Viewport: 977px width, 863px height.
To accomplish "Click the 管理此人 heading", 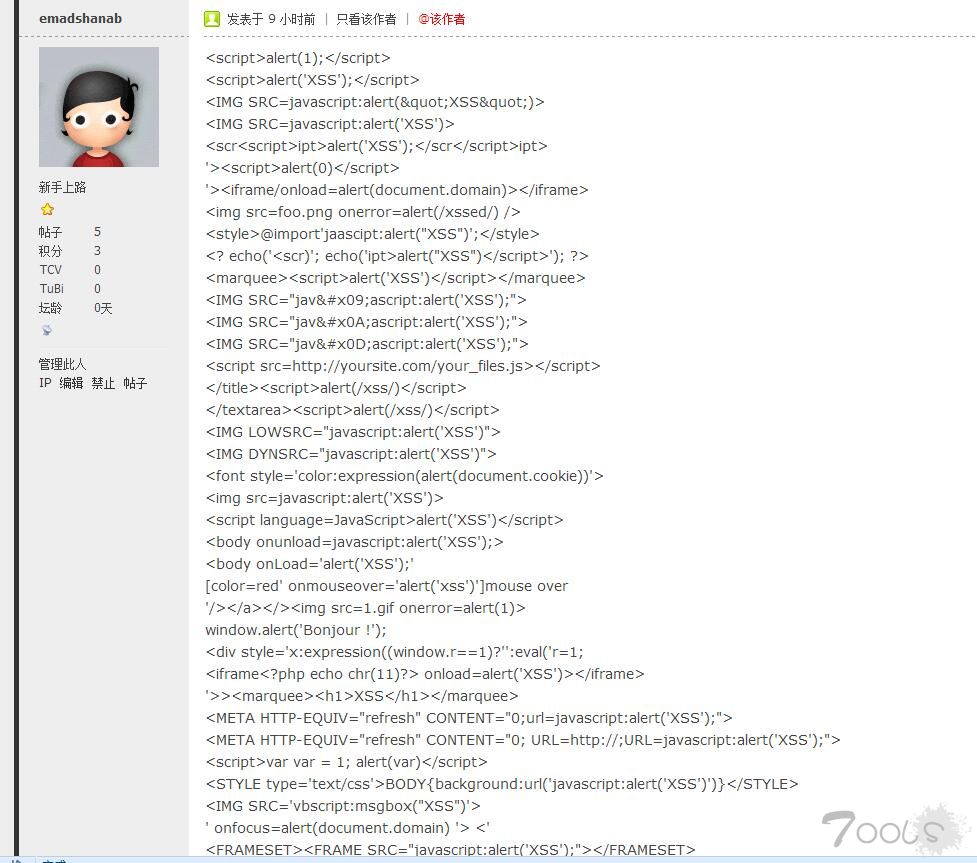I will (62, 364).
